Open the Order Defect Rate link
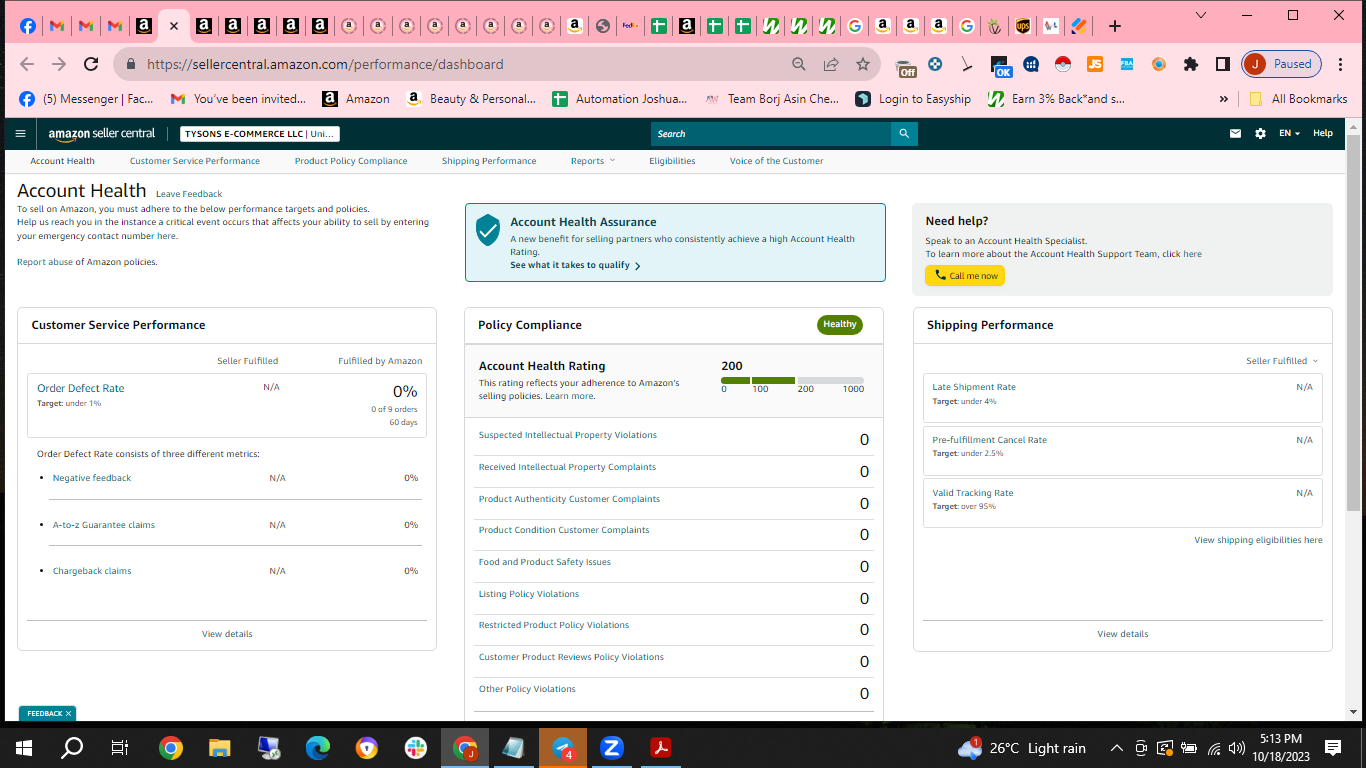1366x768 pixels. click(x=81, y=388)
